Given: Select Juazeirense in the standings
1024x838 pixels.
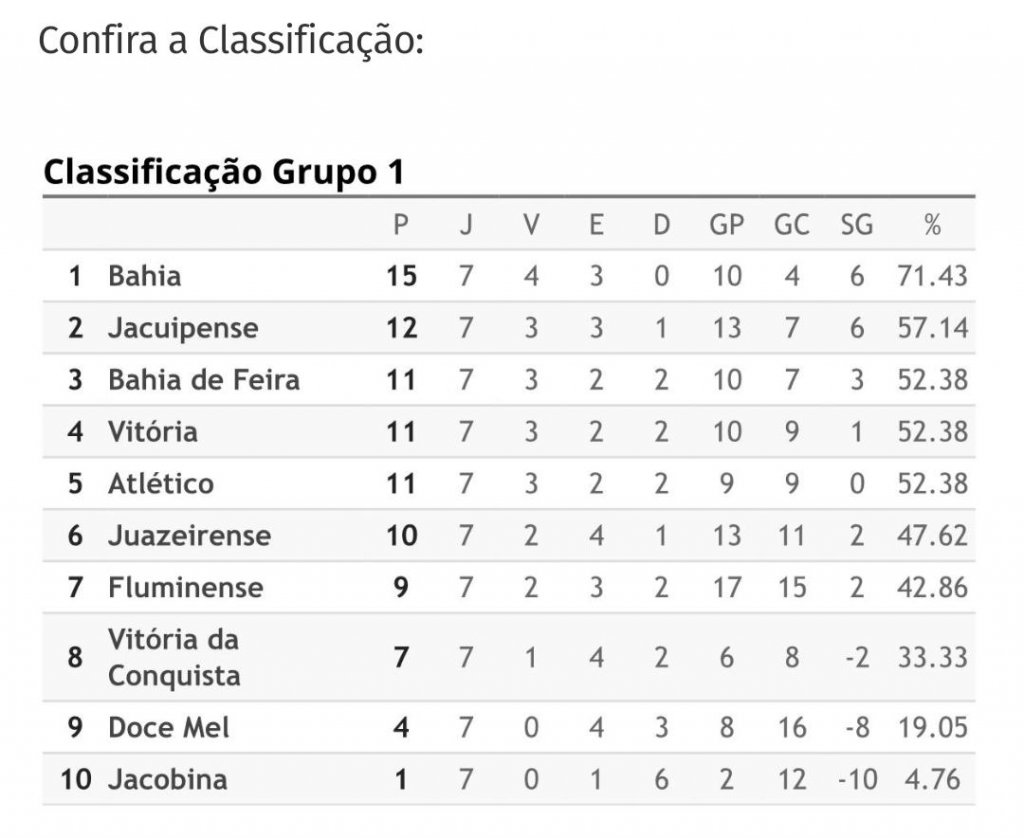Looking at the screenshot, I should point(189,535).
